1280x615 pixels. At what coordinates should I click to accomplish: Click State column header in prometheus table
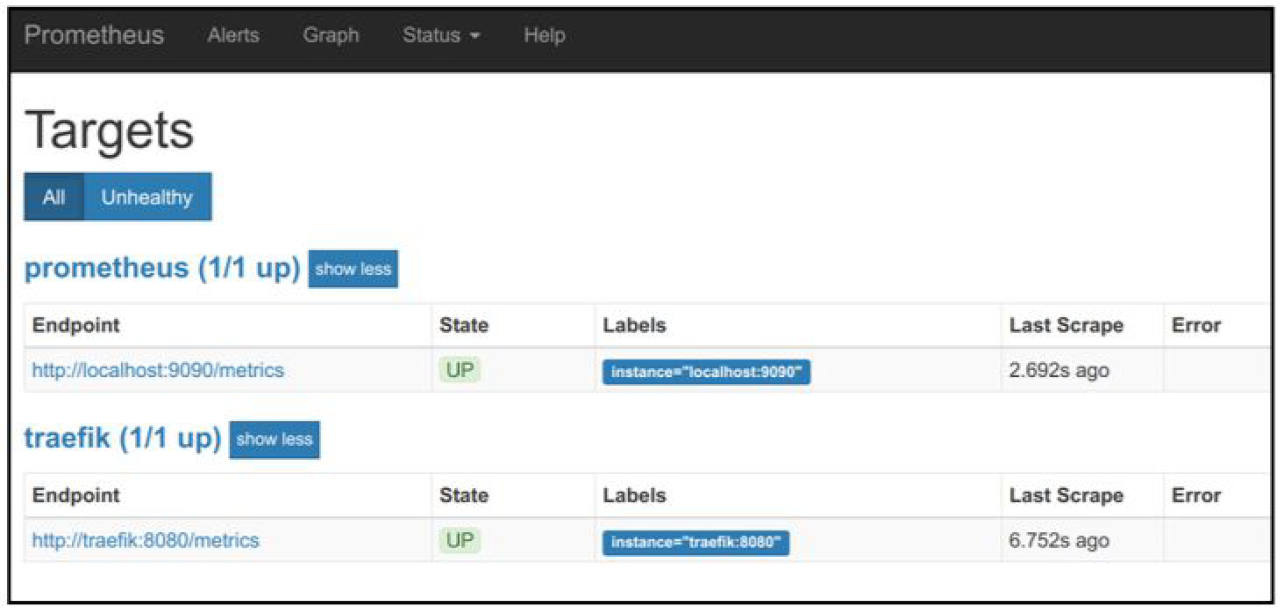click(464, 325)
